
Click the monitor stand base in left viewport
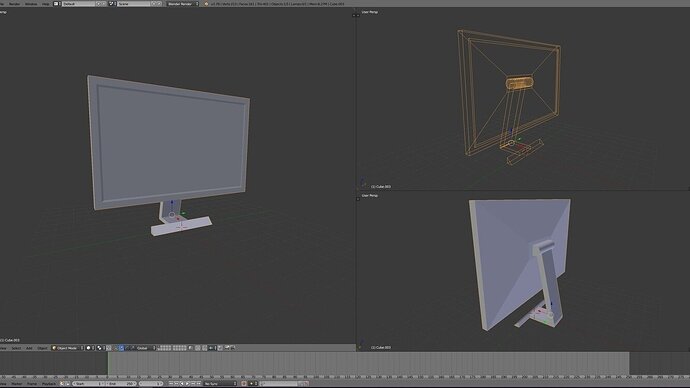point(180,226)
